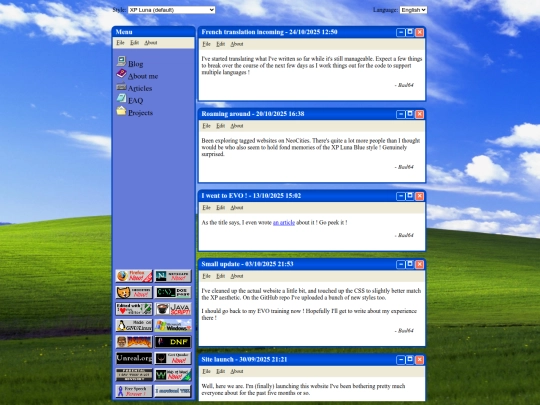Open the Language dropdown set to English

[413, 10]
